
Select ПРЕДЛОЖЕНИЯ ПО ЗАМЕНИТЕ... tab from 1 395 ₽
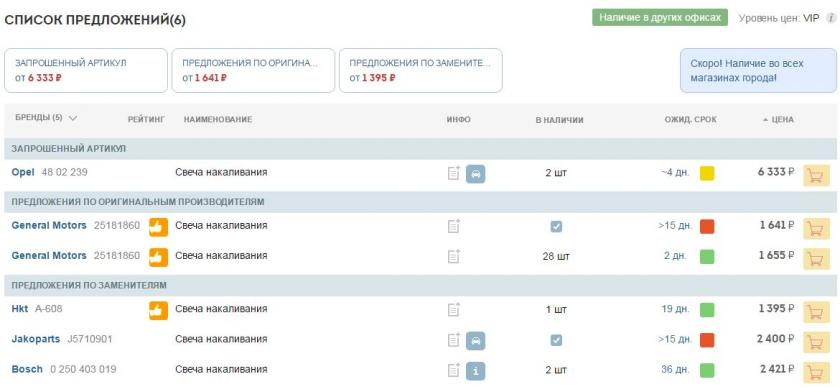click(x=421, y=70)
